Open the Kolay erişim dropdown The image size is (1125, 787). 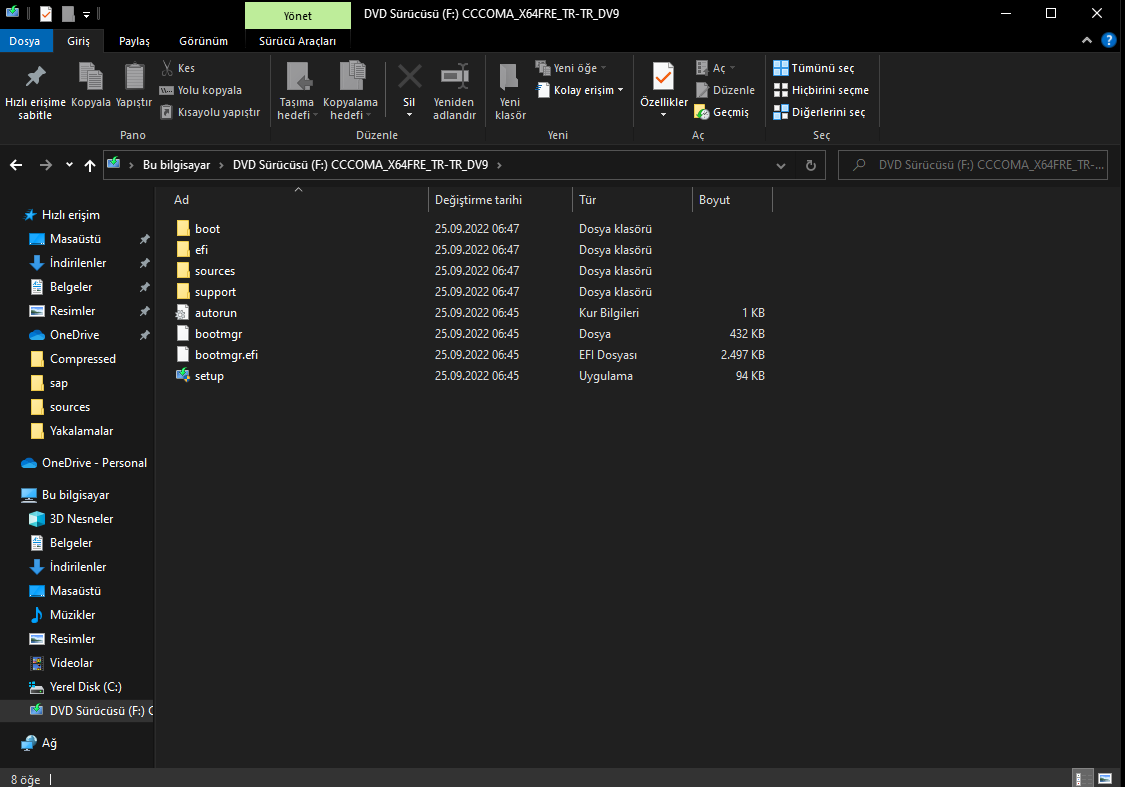580,90
